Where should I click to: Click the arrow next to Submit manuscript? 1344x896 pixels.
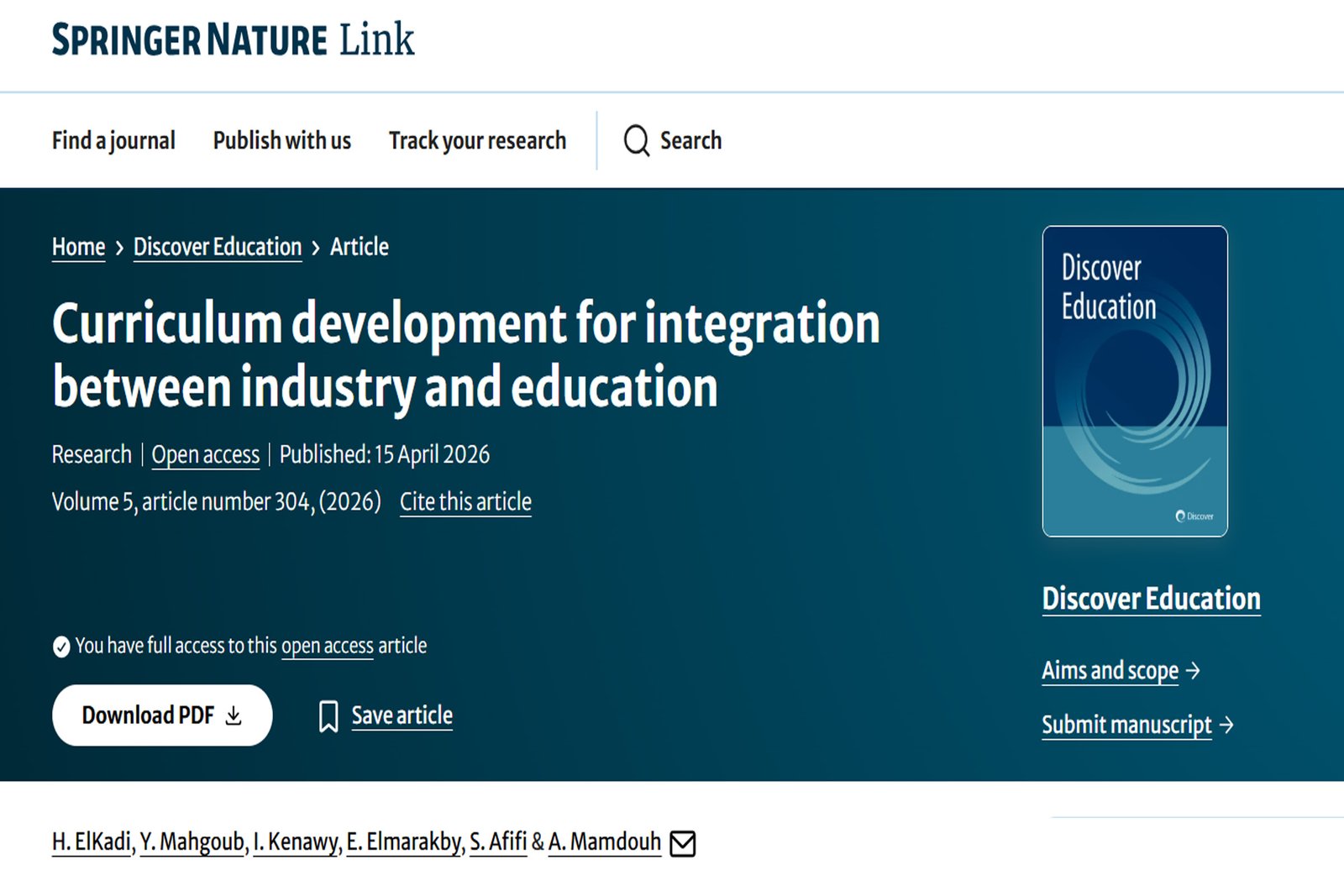(1226, 725)
